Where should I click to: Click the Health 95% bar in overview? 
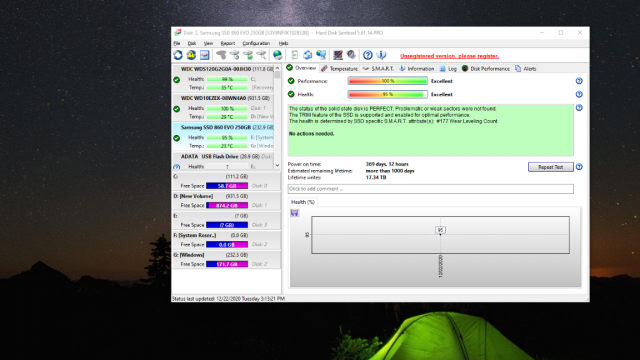pyautogui.click(x=387, y=94)
